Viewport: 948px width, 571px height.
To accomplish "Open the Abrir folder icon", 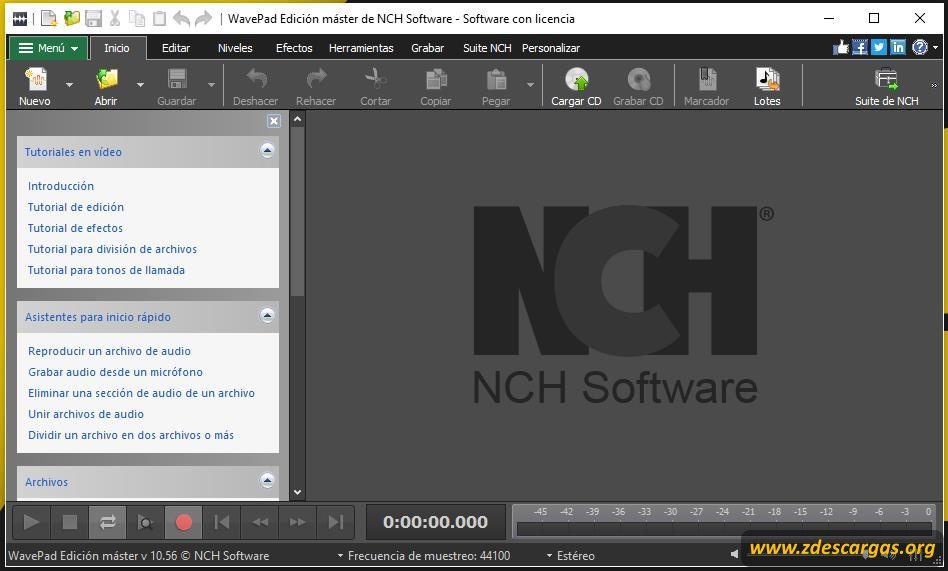I will tap(106, 80).
